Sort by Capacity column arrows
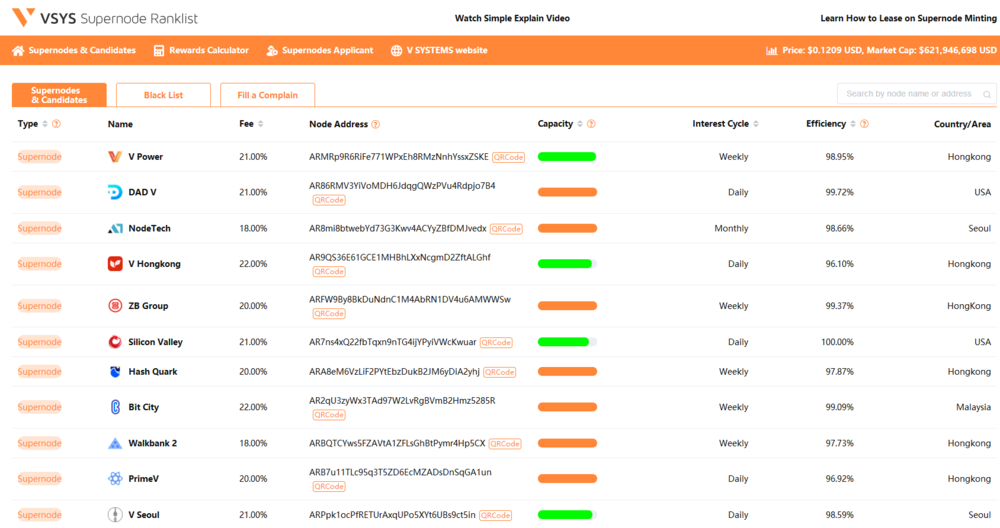Image resolution: width=1000 pixels, height=528 pixels. [x=580, y=124]
